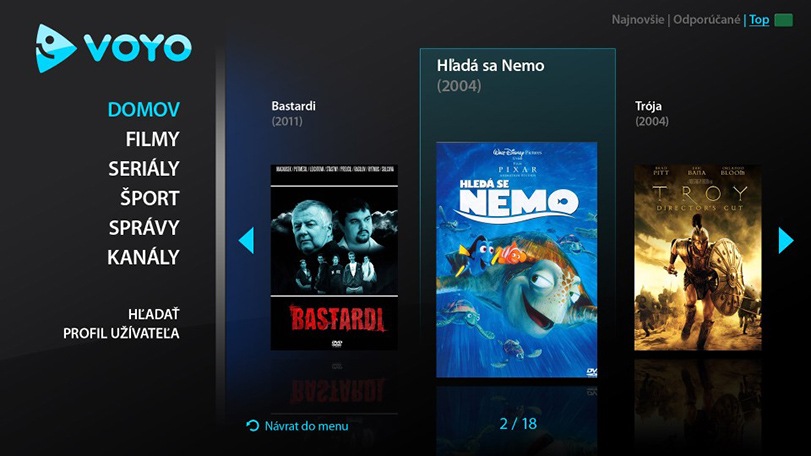The width and height of the screenshot is (811, 456).
Task: Open the SPRÁVY news section
Action: (144, 227)
